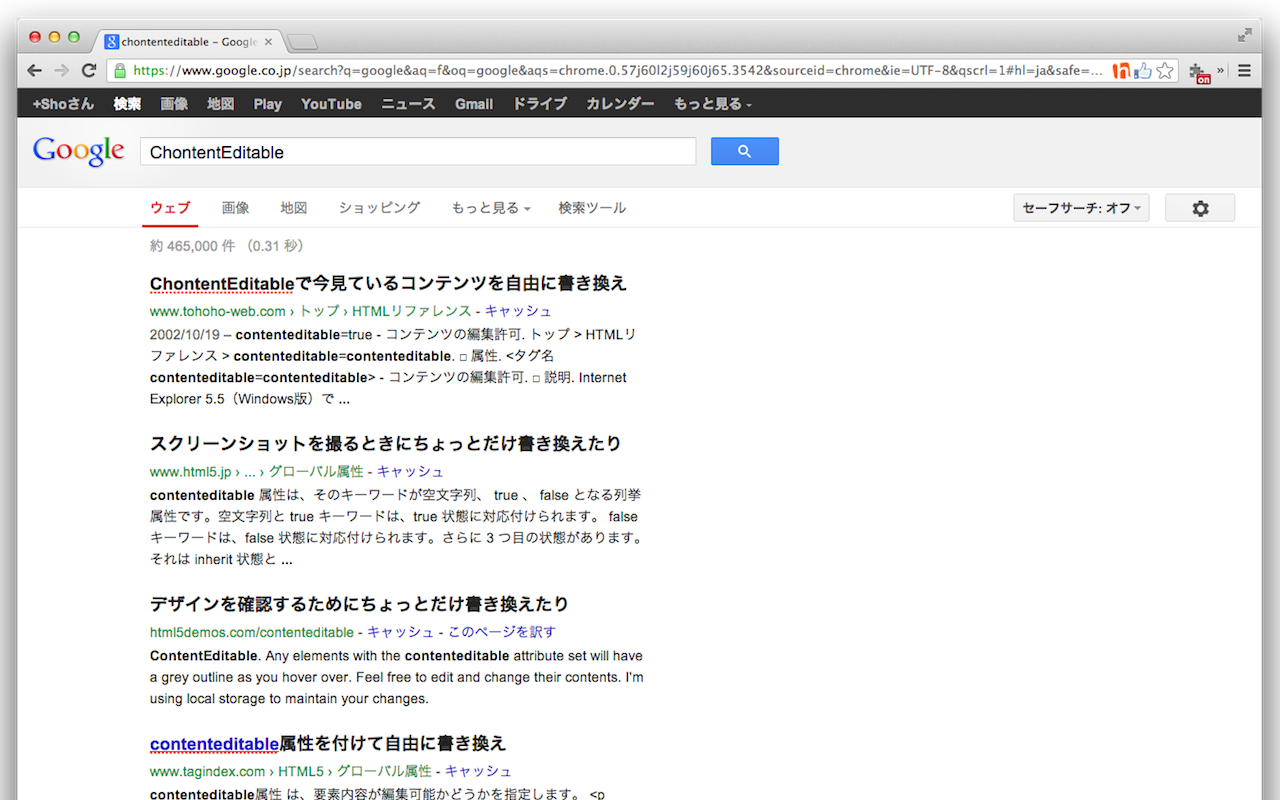Screen dimensions: 1280x800
Task: Open ニュース in the black Google bar
Action: pos(408,104)
